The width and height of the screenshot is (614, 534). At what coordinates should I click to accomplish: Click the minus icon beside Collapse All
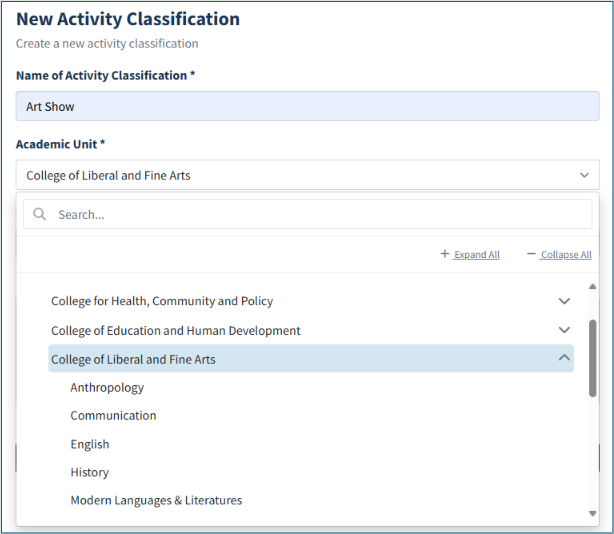[x=531, y=254]
